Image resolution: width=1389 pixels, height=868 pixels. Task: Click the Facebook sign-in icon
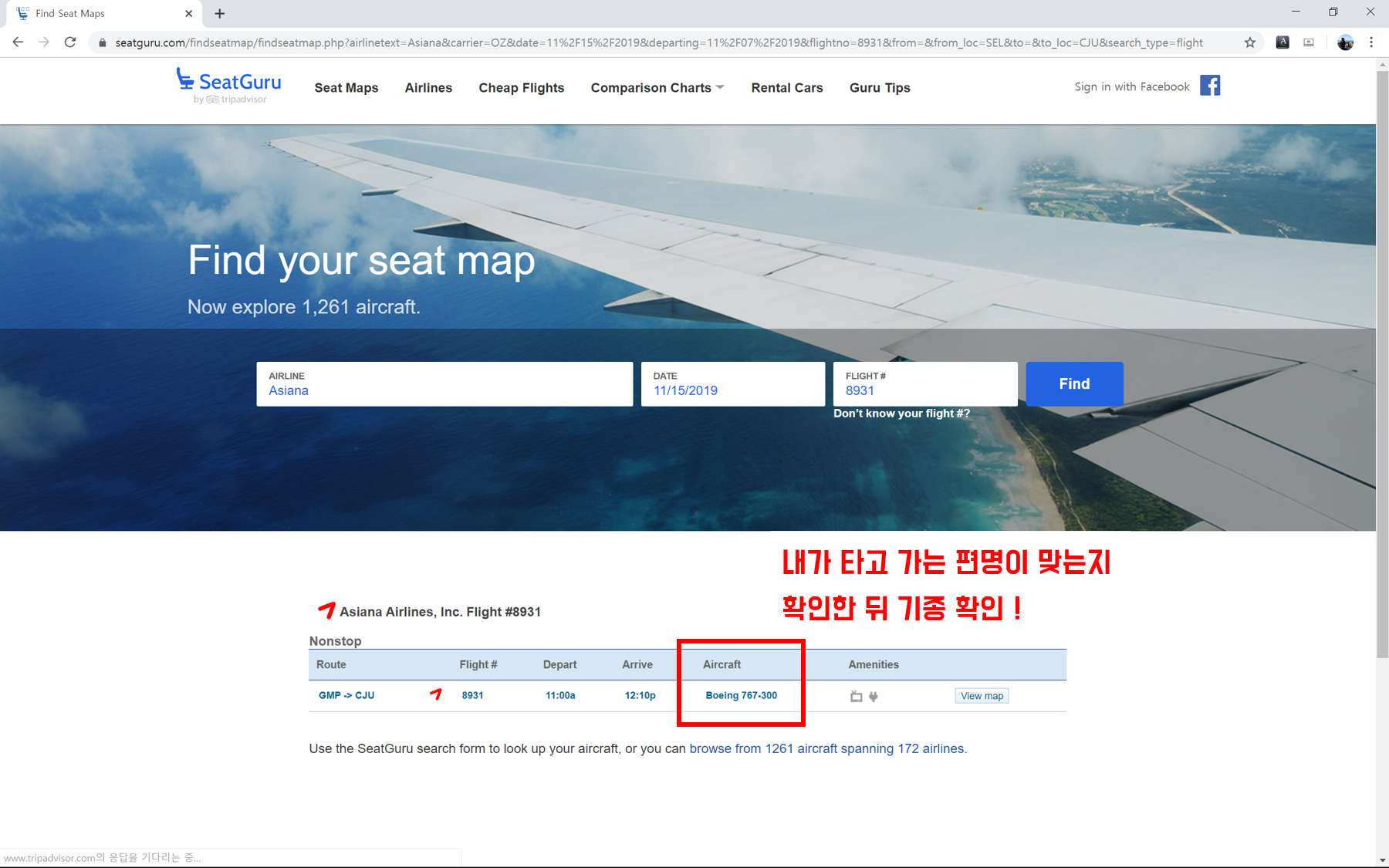coord(1210,86)
